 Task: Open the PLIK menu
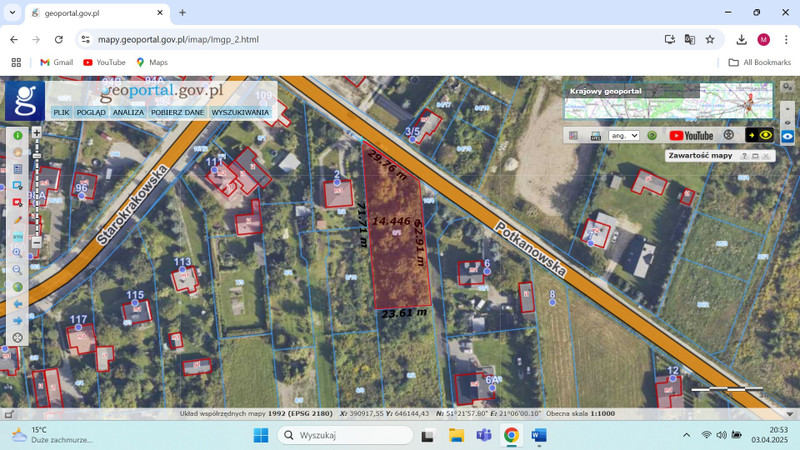(61, 113)
